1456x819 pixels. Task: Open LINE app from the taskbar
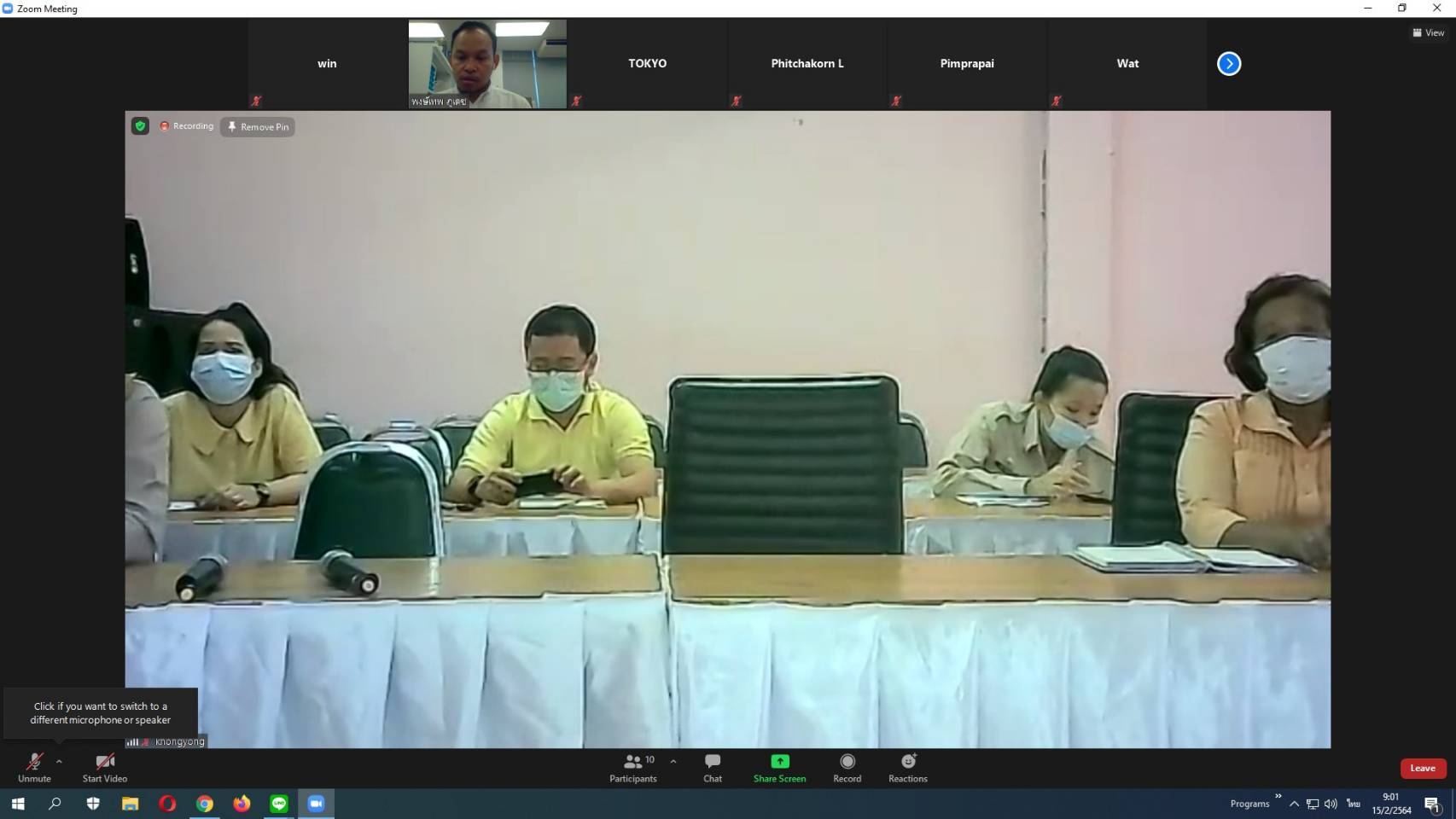click(279, 804)
